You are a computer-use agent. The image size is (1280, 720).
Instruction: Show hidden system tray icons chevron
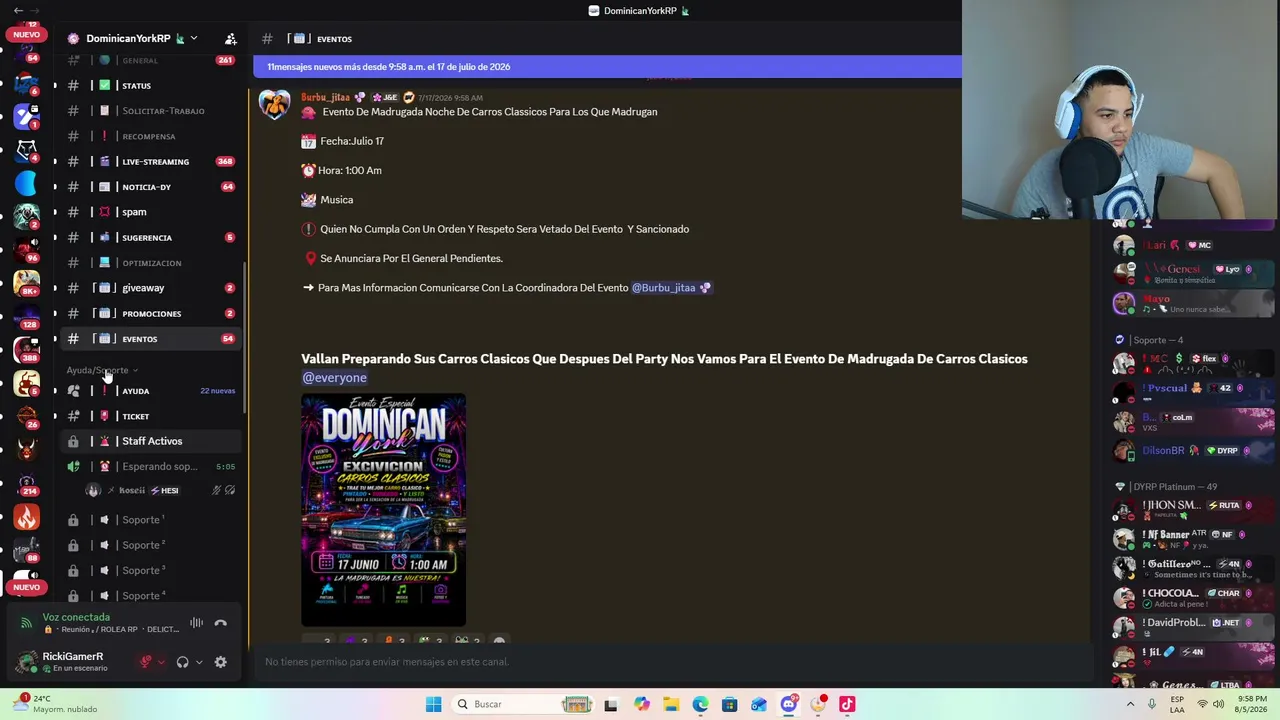[1131, 704]
